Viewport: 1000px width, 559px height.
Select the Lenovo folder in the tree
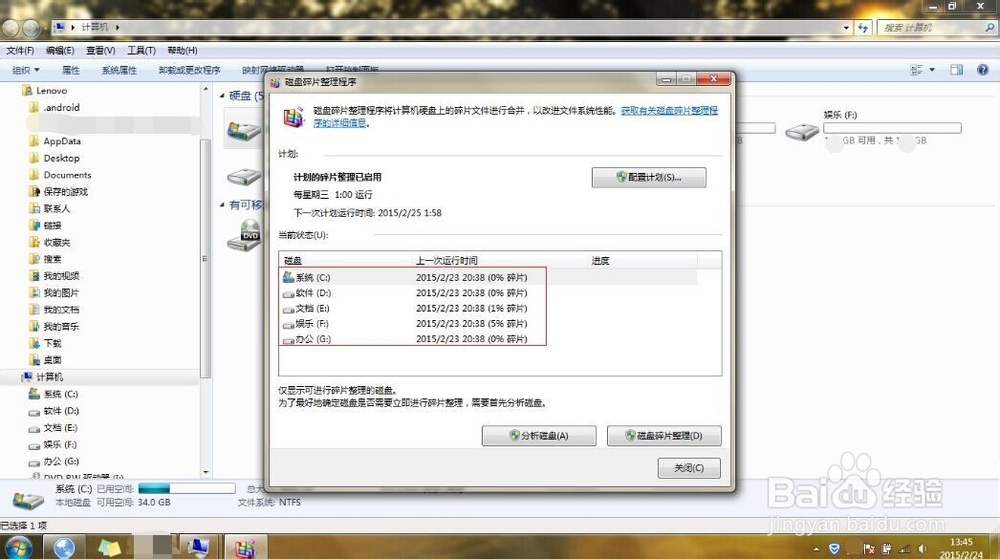(51, 91)
